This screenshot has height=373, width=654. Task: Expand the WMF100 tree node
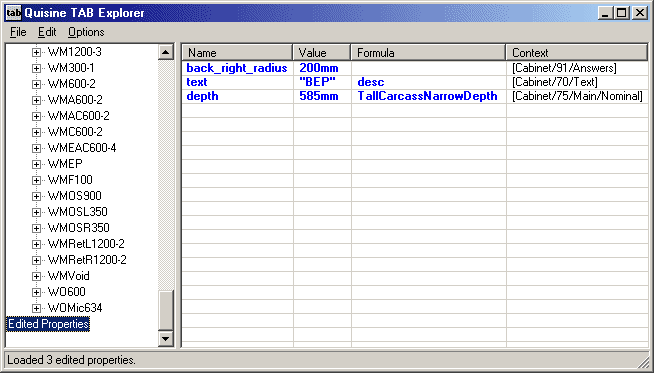36,180
